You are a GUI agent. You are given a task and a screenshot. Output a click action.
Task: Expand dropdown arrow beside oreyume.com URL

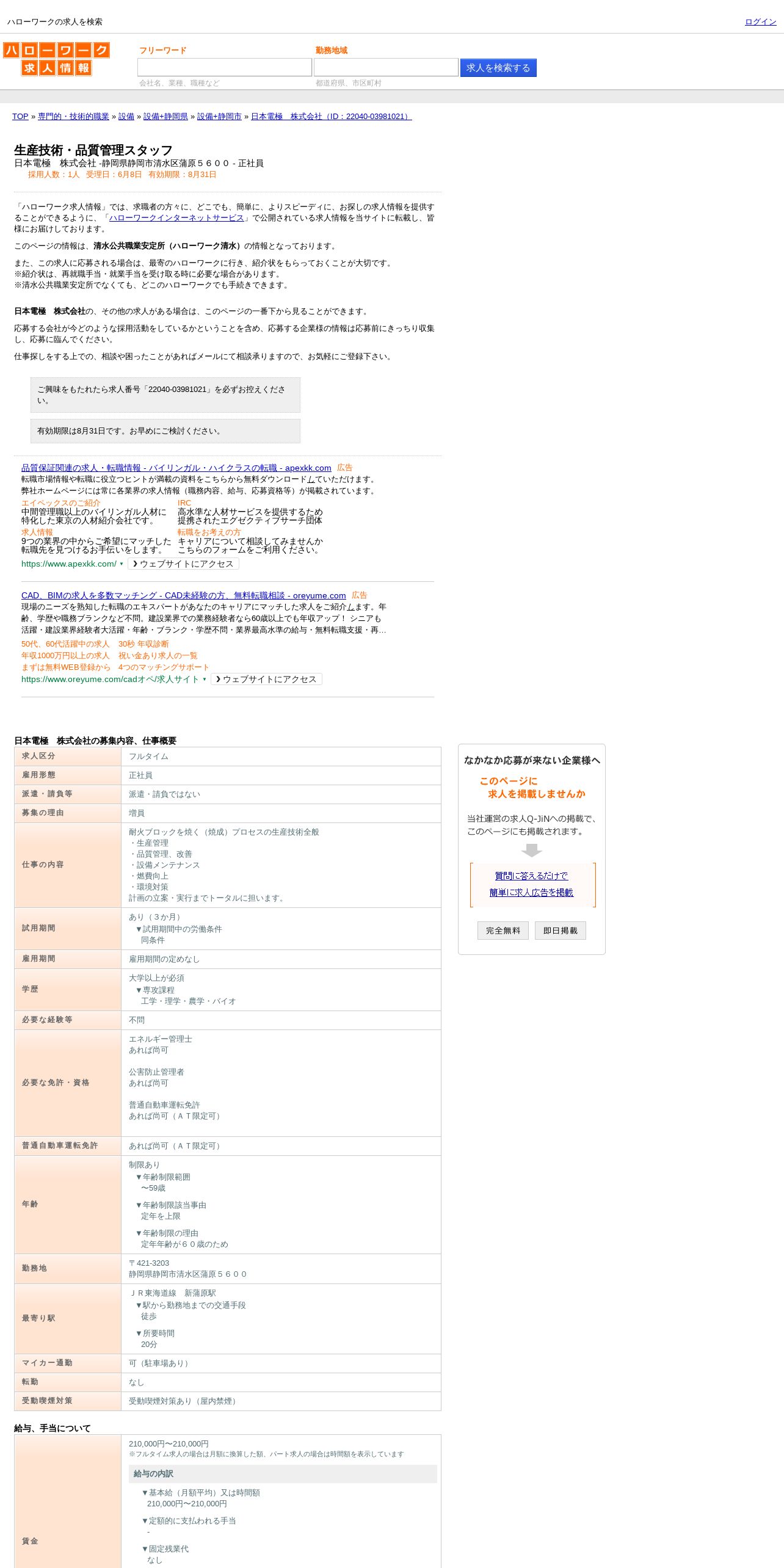pyautogui.click(x=205, y=680)
